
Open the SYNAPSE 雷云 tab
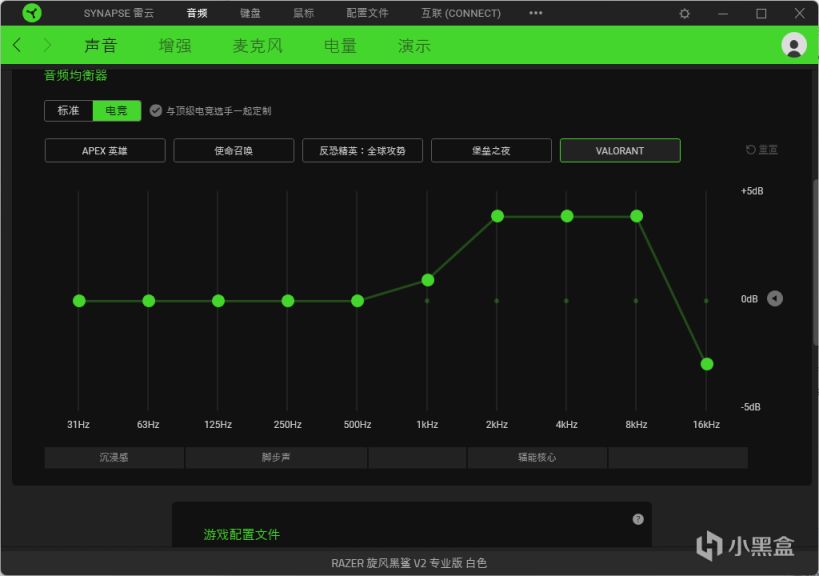(119, 13)
